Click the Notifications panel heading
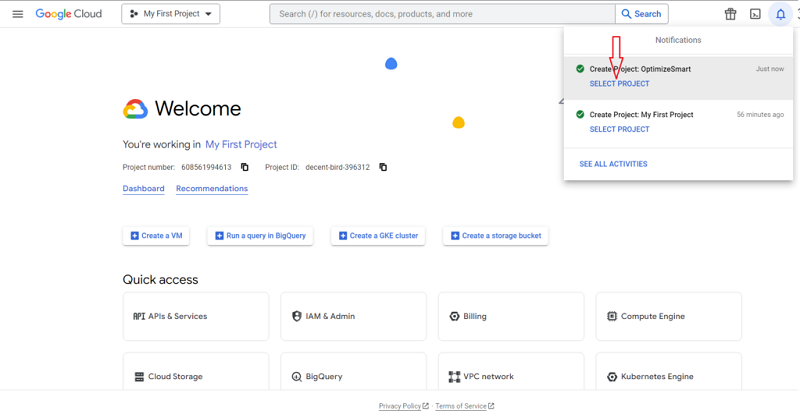800x418 pixels. click(x=678, y=40)
